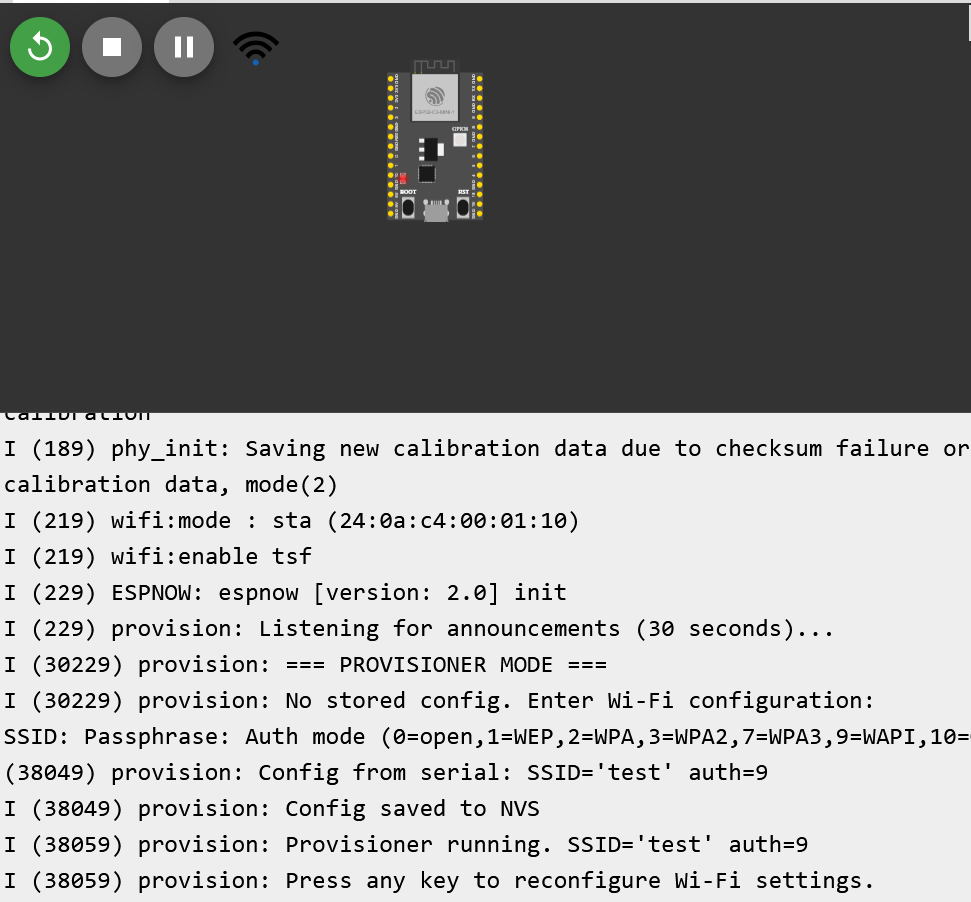
Task: Click the GPIO8 RGB LED on the board
Action: (460, 140)
